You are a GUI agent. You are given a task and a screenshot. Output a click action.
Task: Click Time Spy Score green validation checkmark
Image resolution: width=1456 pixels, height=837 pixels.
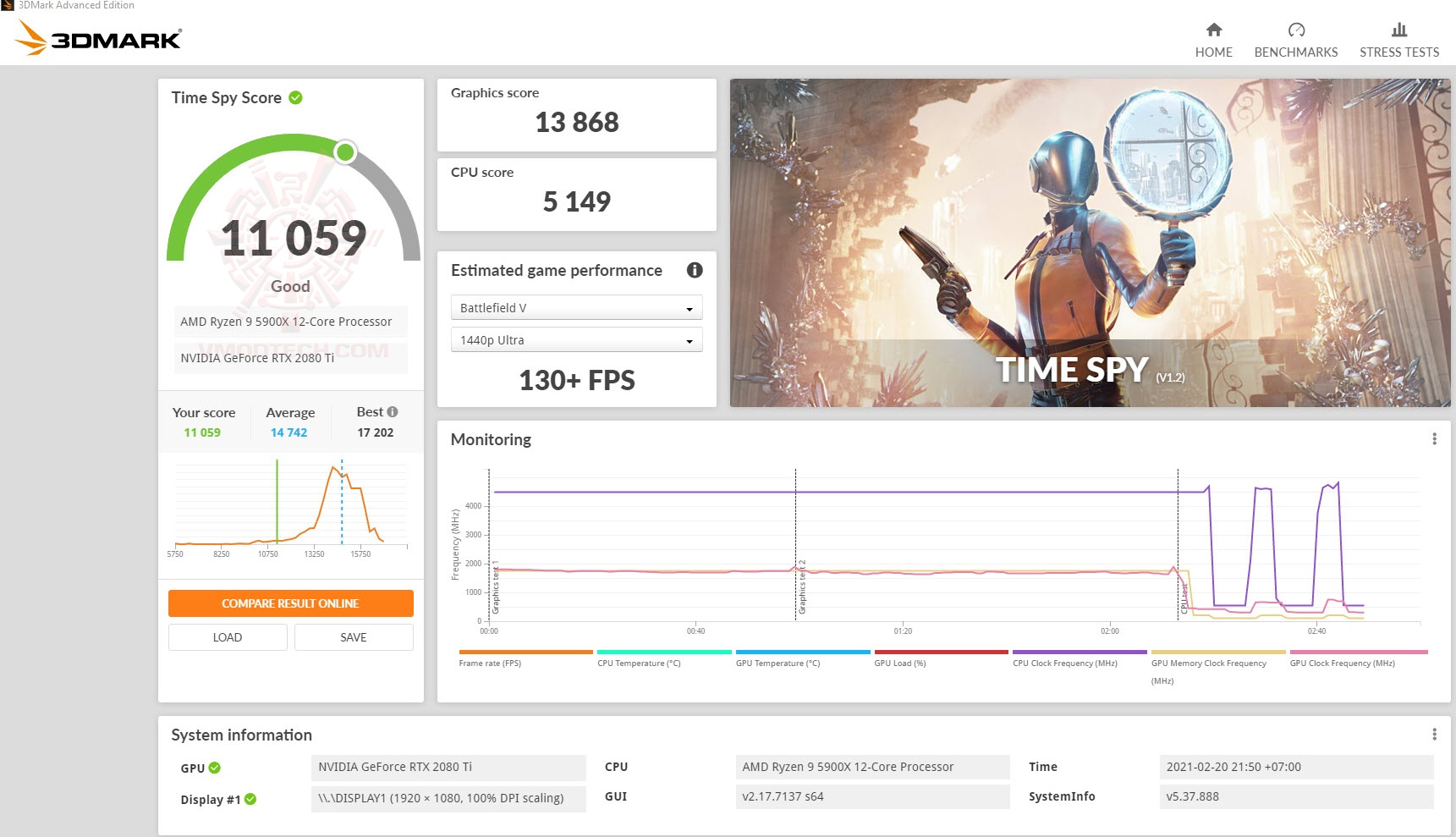295,97
